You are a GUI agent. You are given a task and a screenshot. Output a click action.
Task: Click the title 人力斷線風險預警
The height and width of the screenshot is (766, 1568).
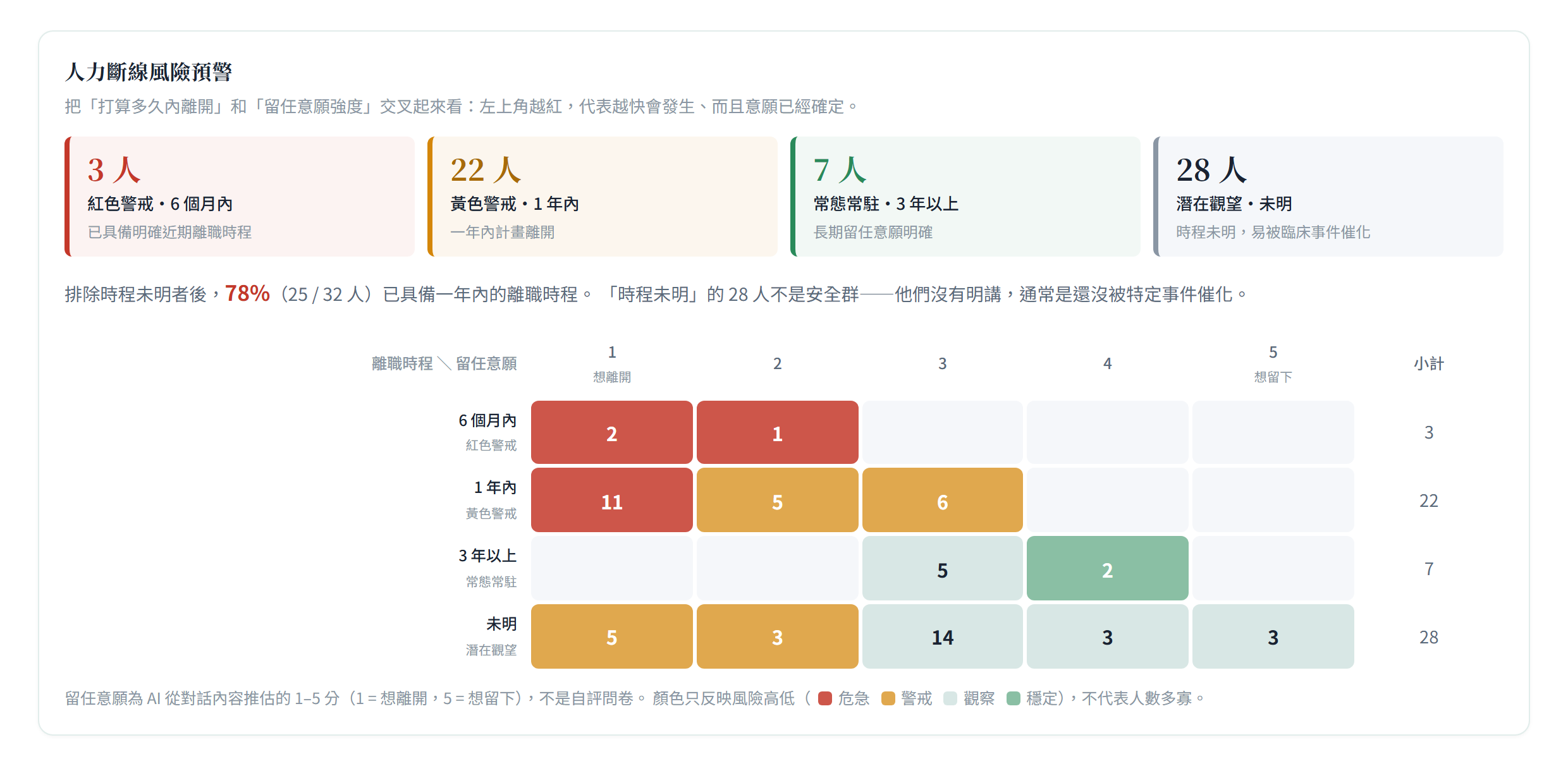(x=149, y=72)
